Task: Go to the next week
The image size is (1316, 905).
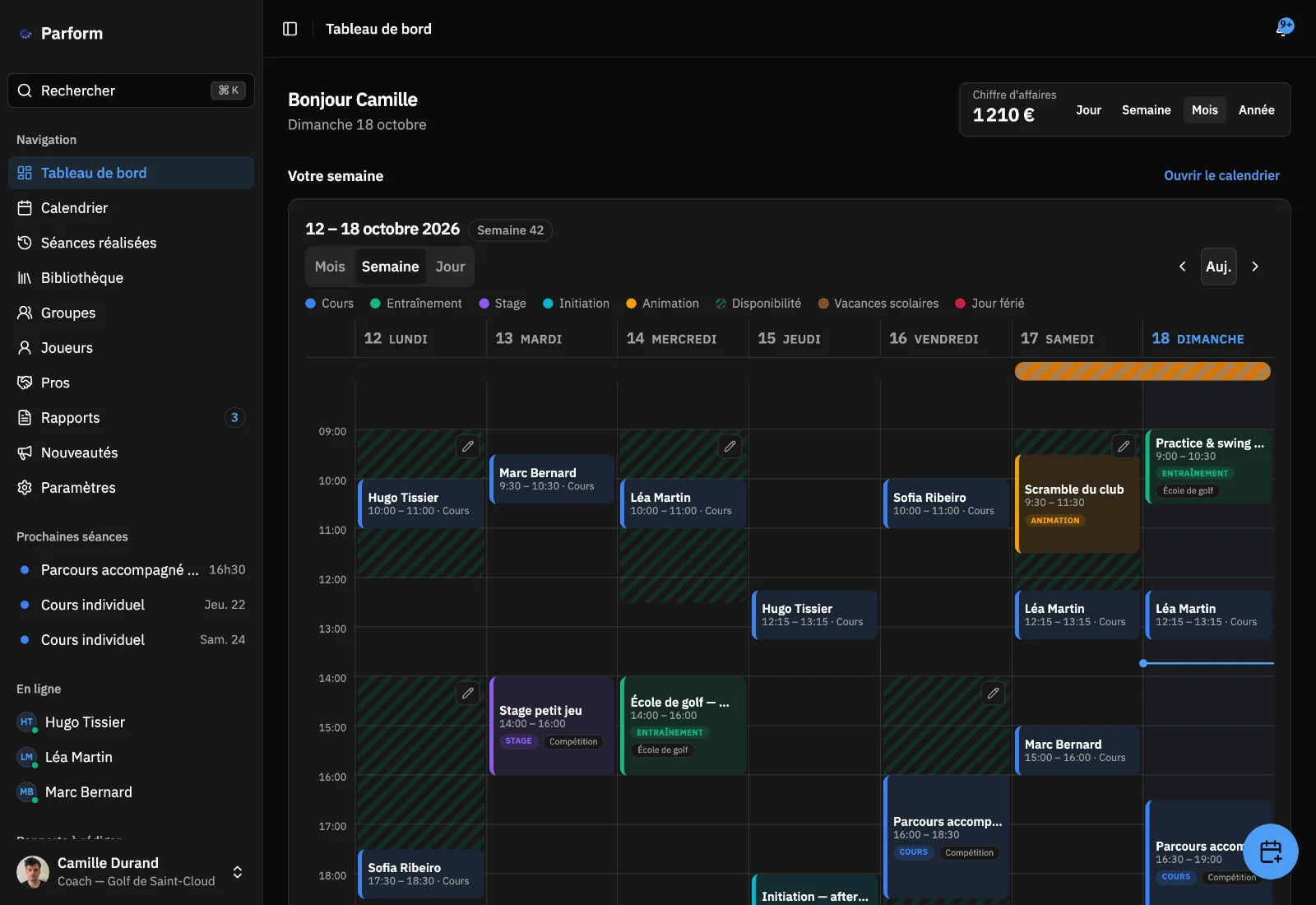Action: 1255,267
